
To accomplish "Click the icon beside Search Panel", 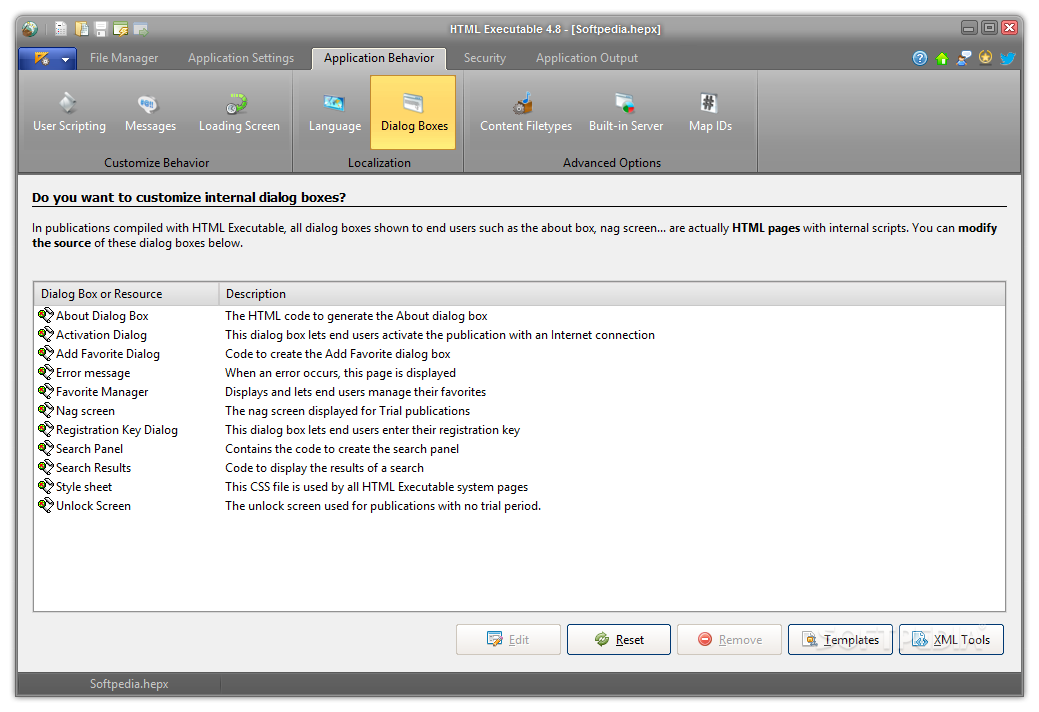I will 46,448.
